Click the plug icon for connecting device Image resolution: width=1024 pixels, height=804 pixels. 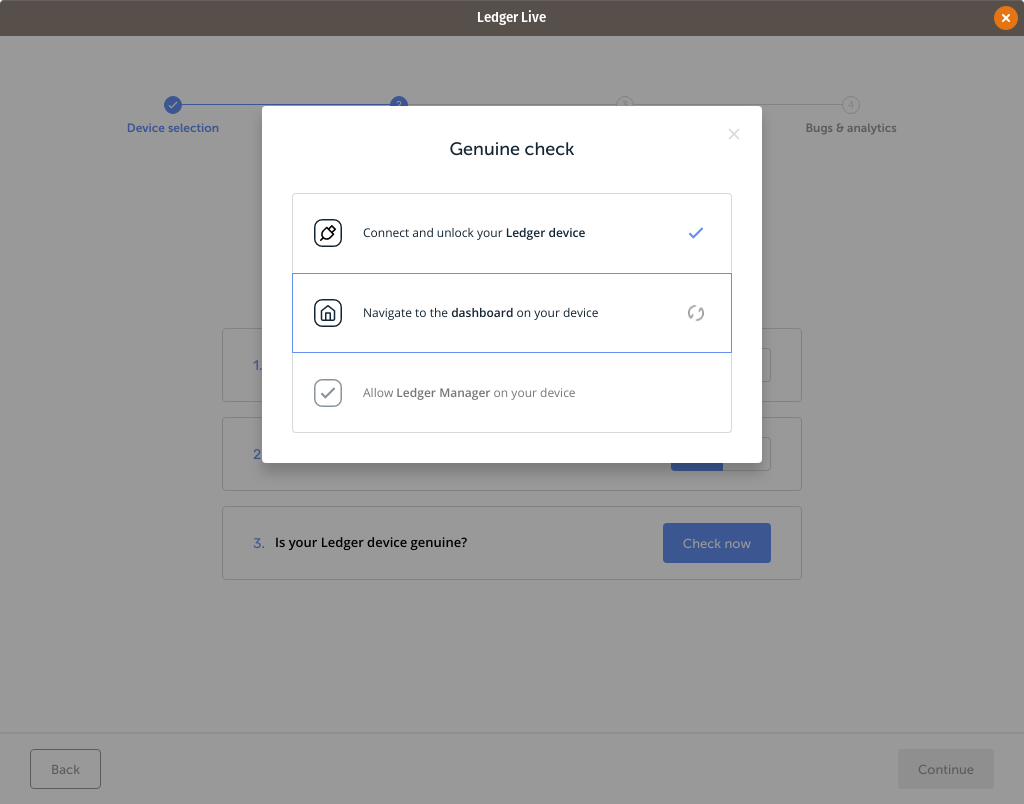pos(328,233)
